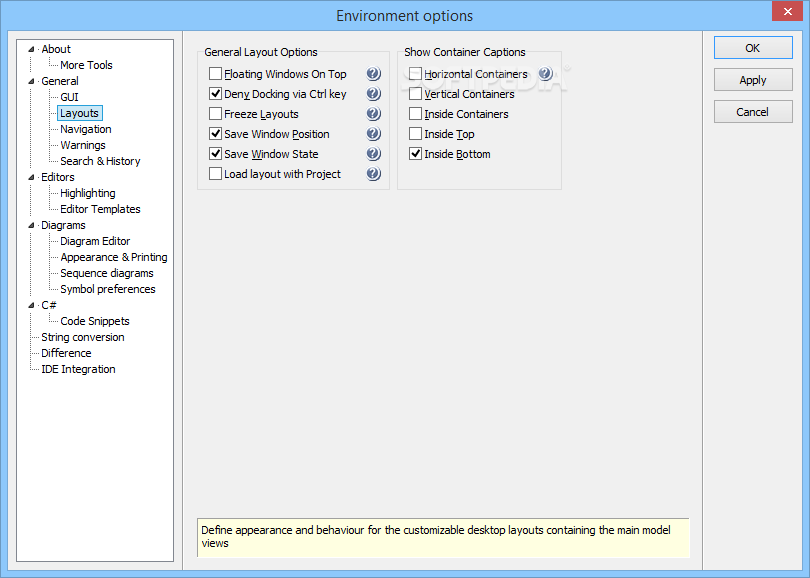Open Sequence diagrams settings
Image resolution: width=810 pixels, height=578 pixels.
tap(107, 273)
